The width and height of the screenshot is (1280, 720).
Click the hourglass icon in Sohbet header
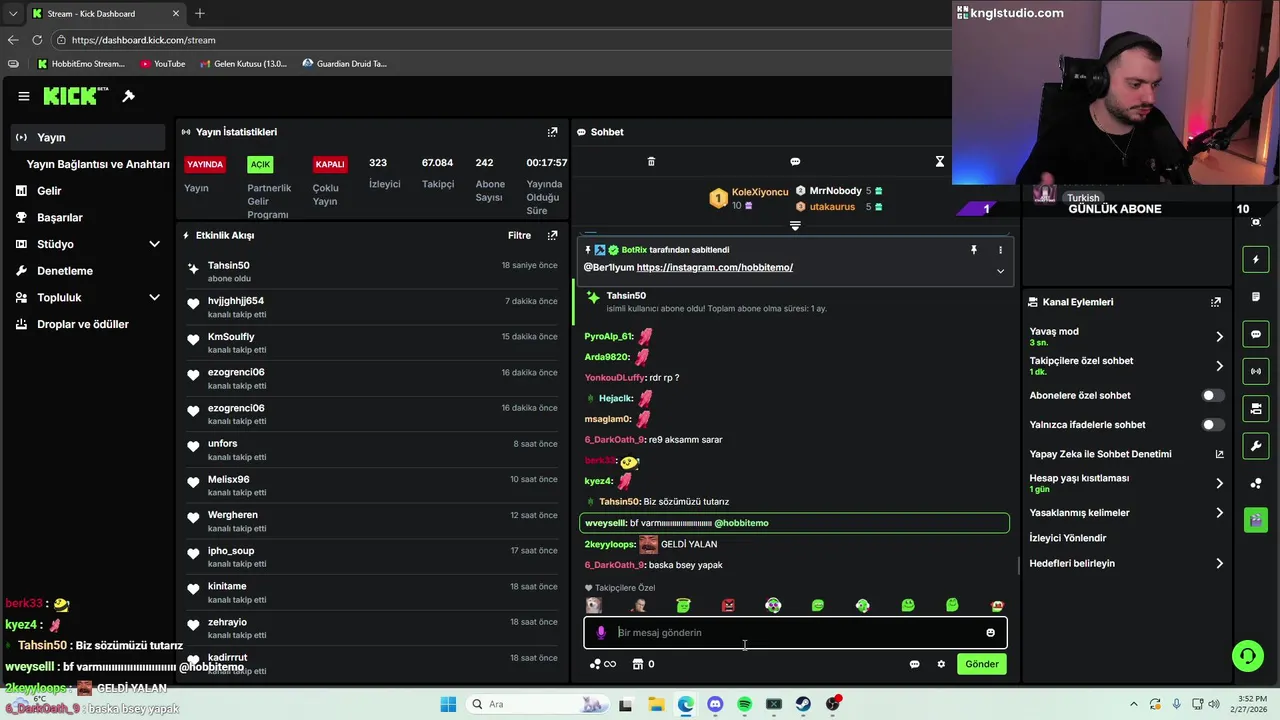pos(939,162)
